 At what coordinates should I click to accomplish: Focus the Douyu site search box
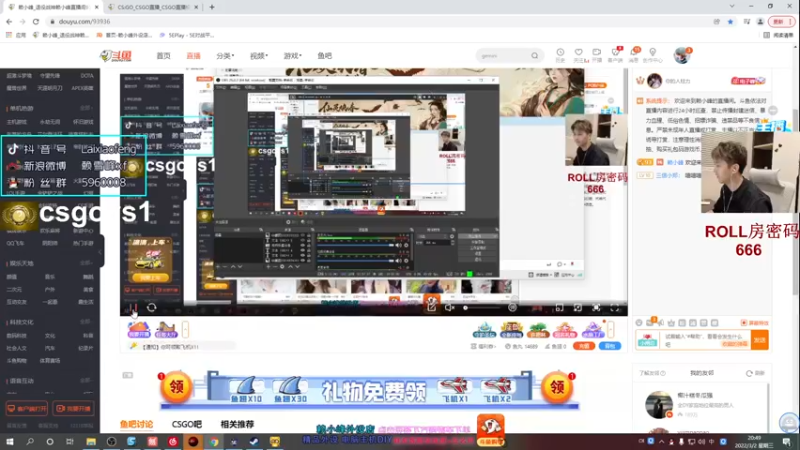503,56
